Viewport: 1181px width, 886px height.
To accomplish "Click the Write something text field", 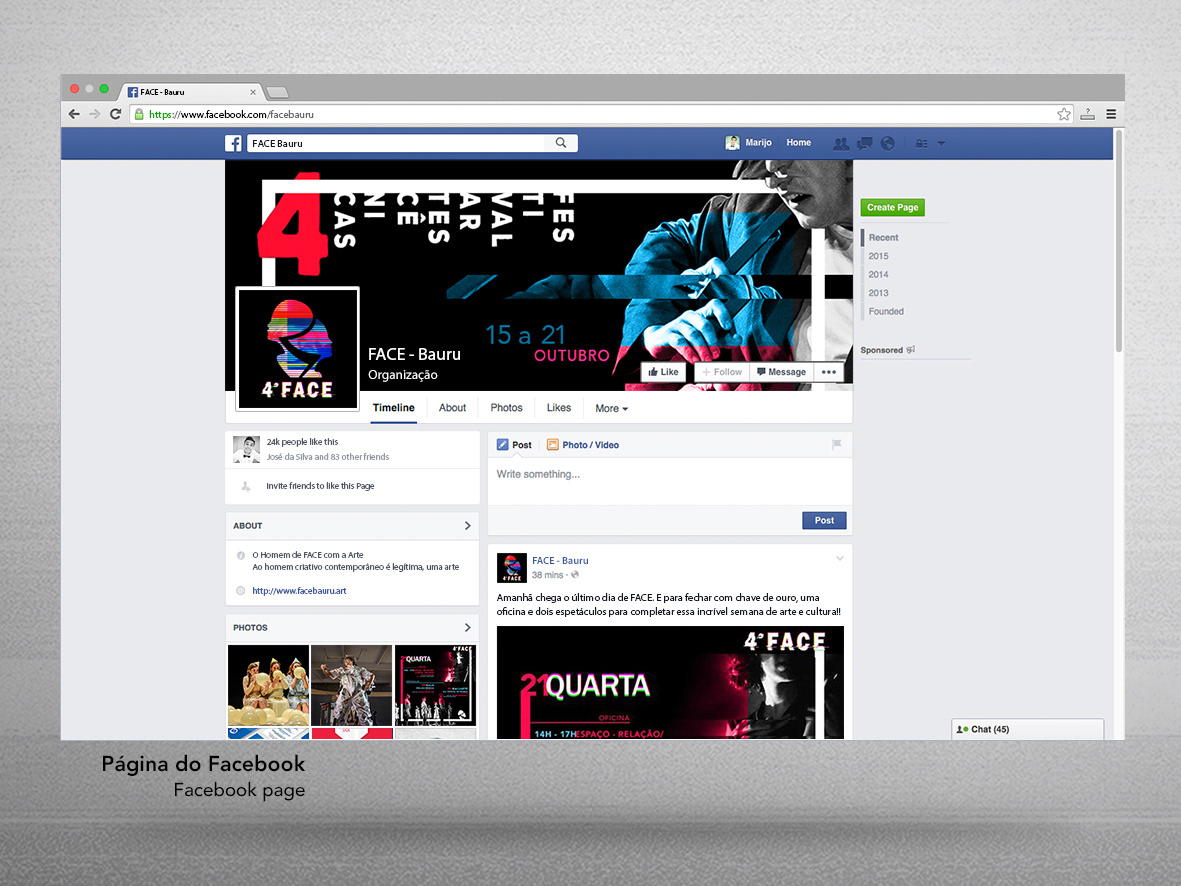I will pos(670,481).
